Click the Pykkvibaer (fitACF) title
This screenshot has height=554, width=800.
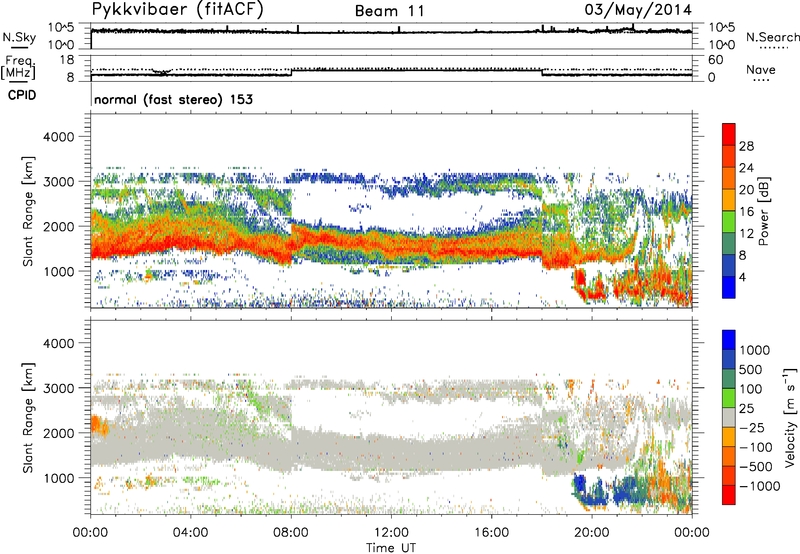point(177,10)
